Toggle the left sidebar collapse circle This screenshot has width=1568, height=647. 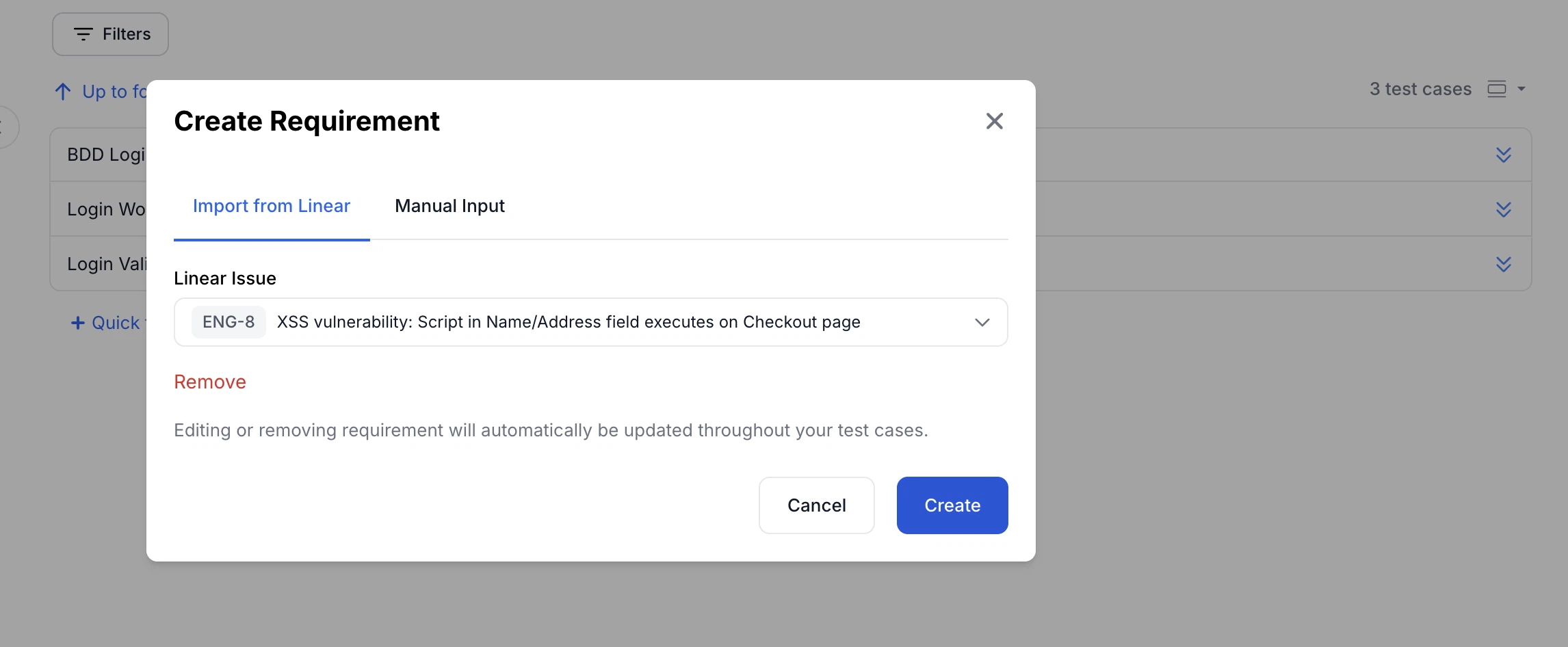[5, 127]
